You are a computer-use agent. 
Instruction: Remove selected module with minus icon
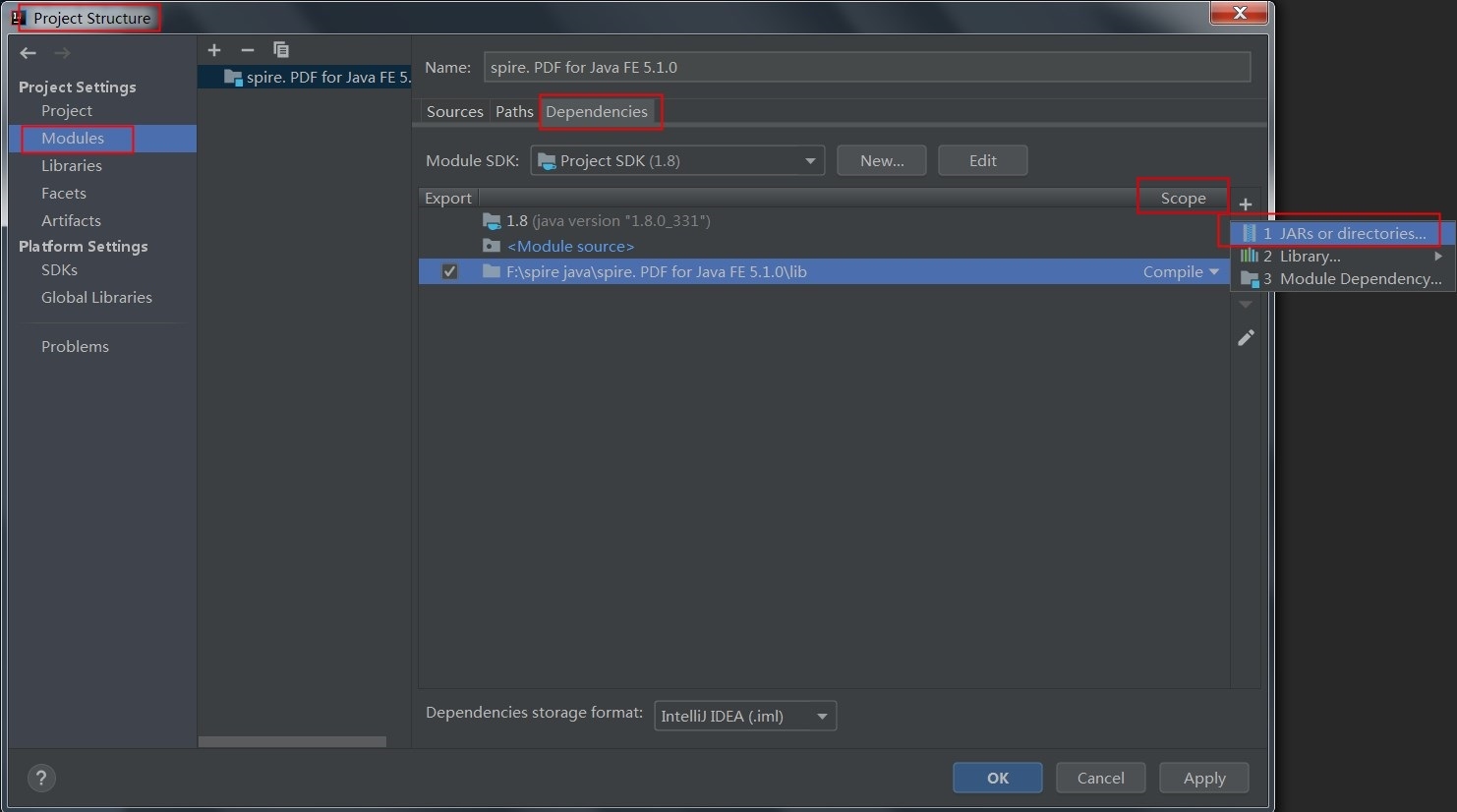pos(248,50)
